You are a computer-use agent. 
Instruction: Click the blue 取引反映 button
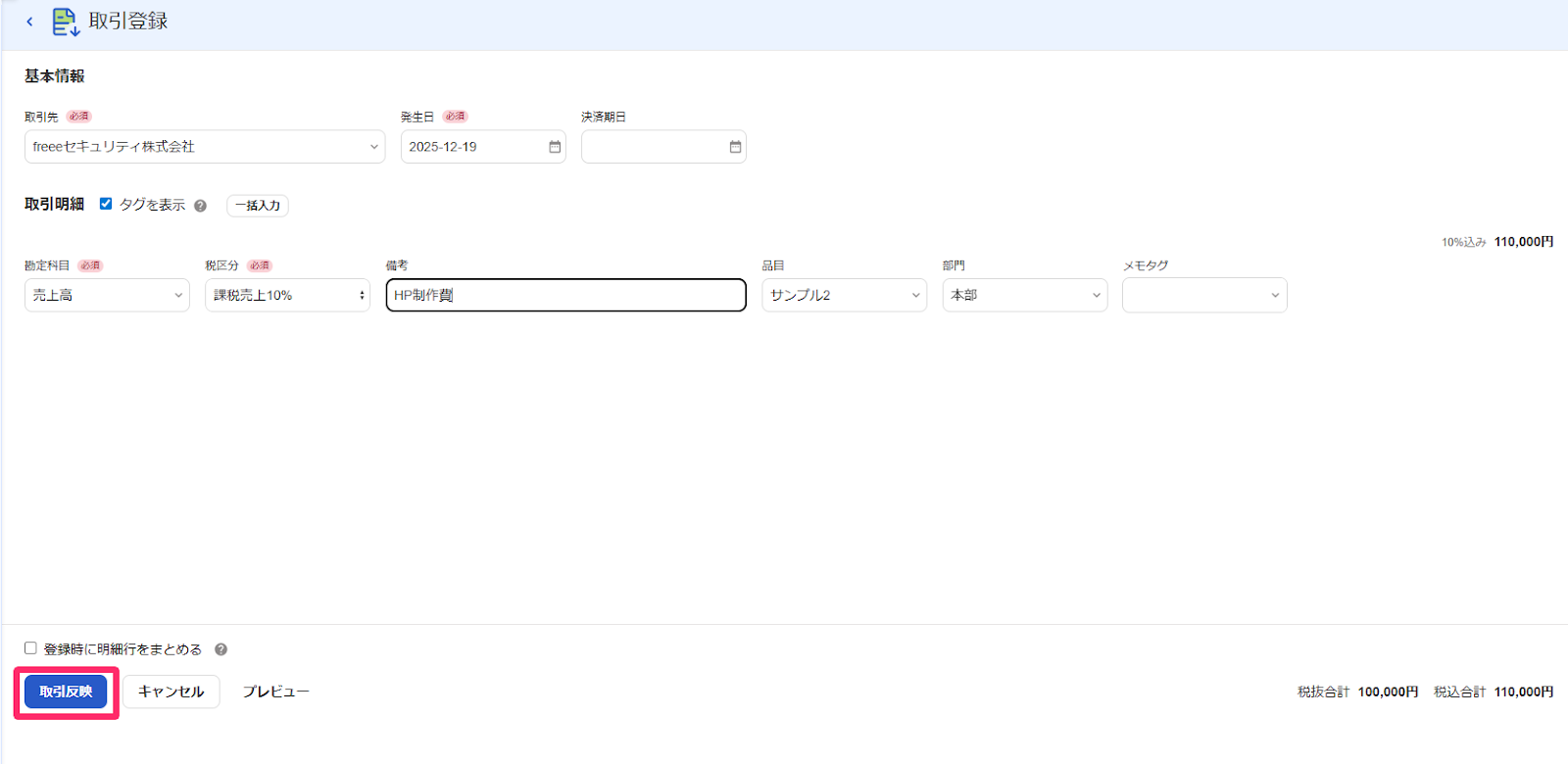pyautogui.click(x=66, y=692)
